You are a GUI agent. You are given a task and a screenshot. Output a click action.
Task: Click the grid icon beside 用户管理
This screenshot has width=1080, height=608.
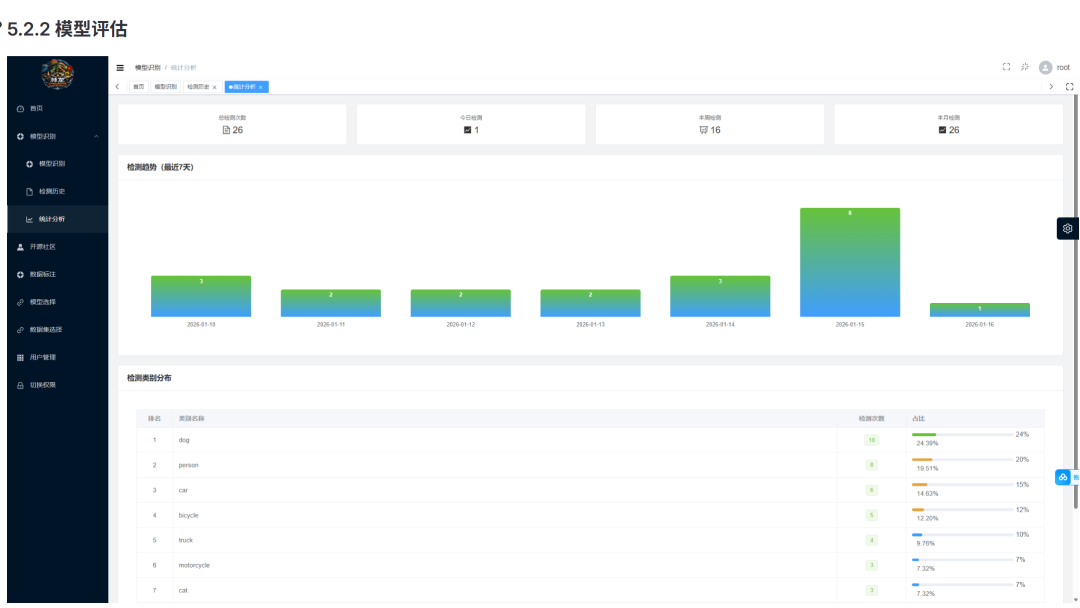tap(20, 357)
